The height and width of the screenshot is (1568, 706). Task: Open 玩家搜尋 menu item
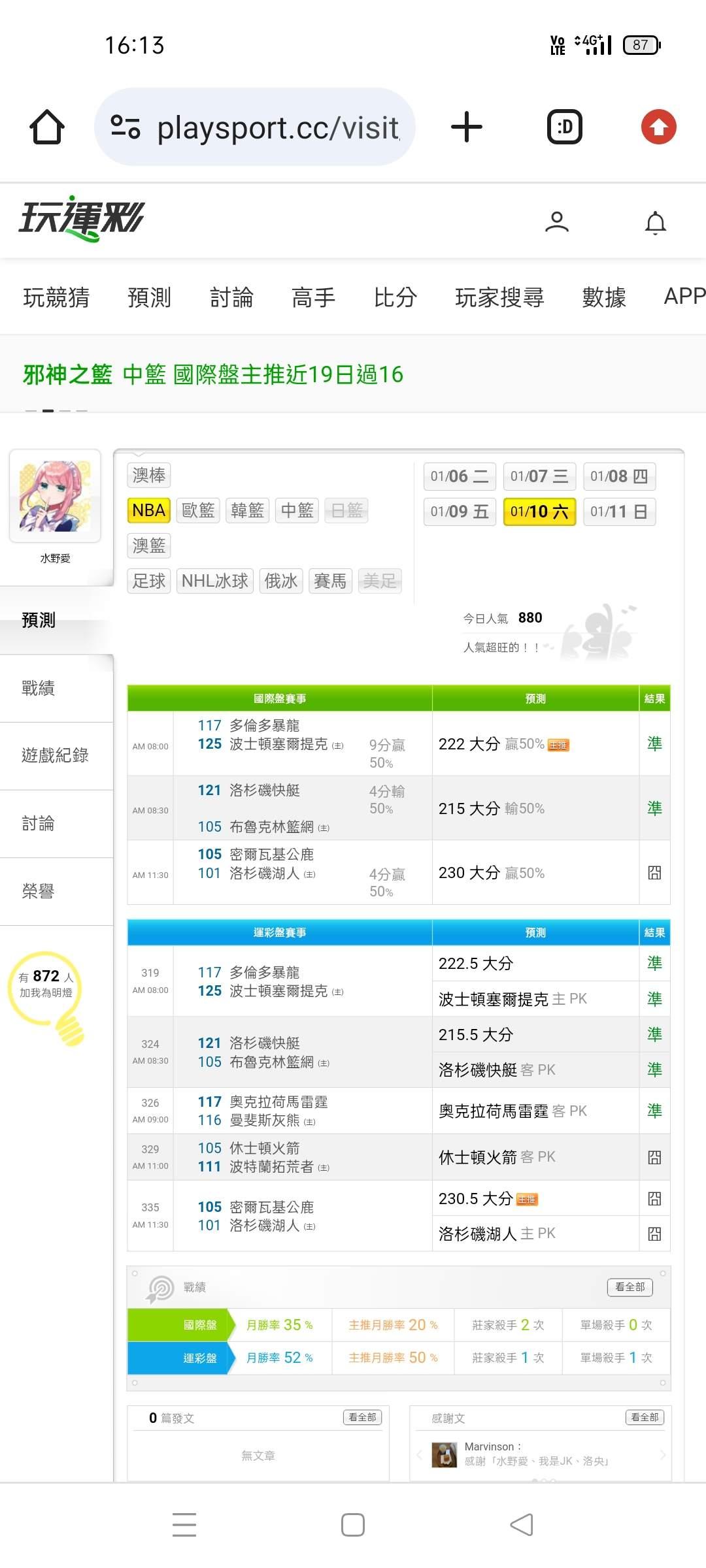tap(499, 297)
